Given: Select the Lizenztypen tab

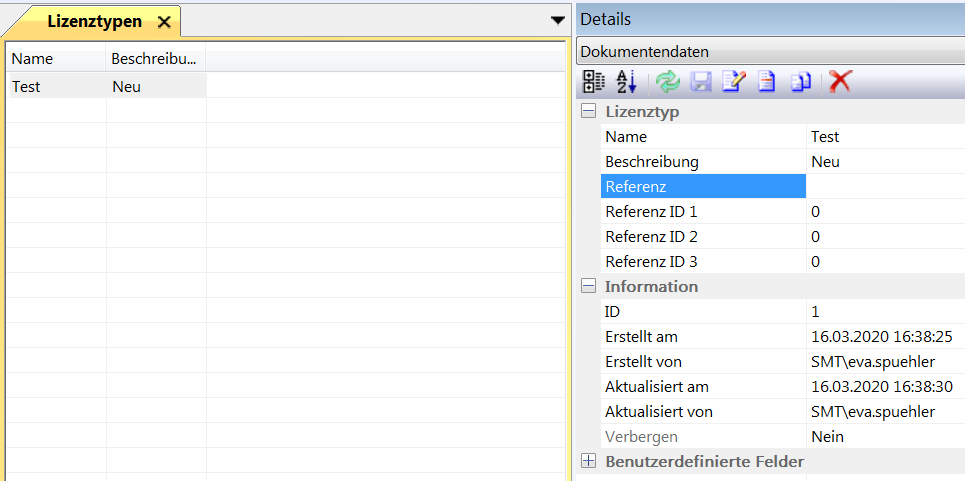Looking at the screenshot, I should pyautogui.click(x=94, y=21).
